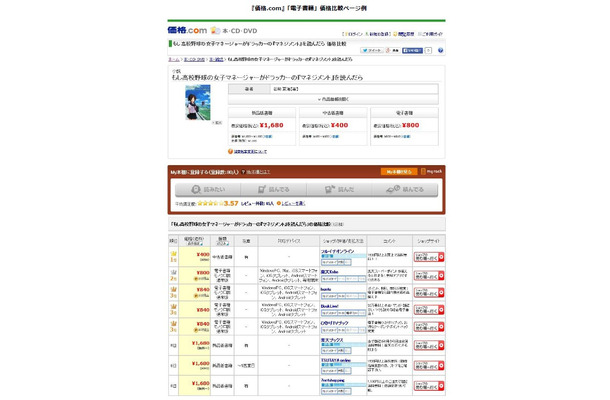Click the red shop button in 楽天ブックス row

429,346
